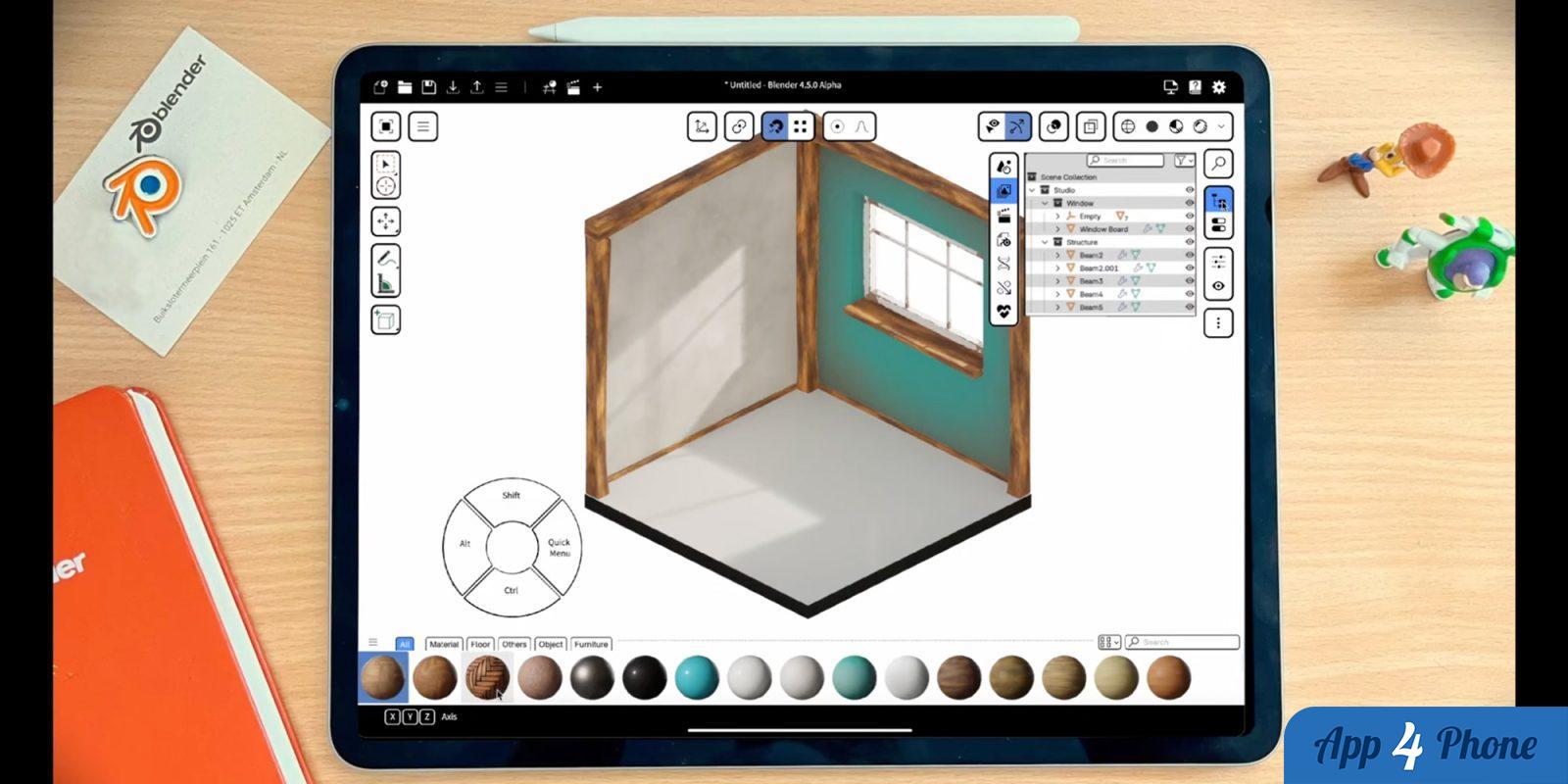Switch to the Floor asset tab
Viewport: 1568px width, 784px height.
coord(480,644)
